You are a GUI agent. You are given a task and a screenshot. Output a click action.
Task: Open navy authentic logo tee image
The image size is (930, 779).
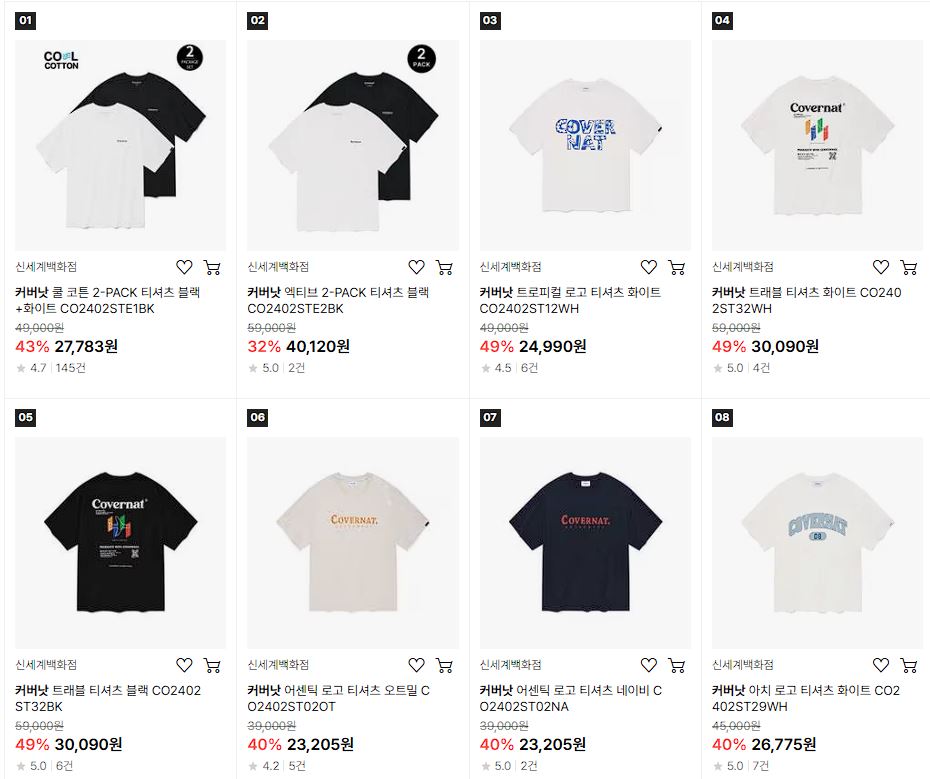(585, 543)
